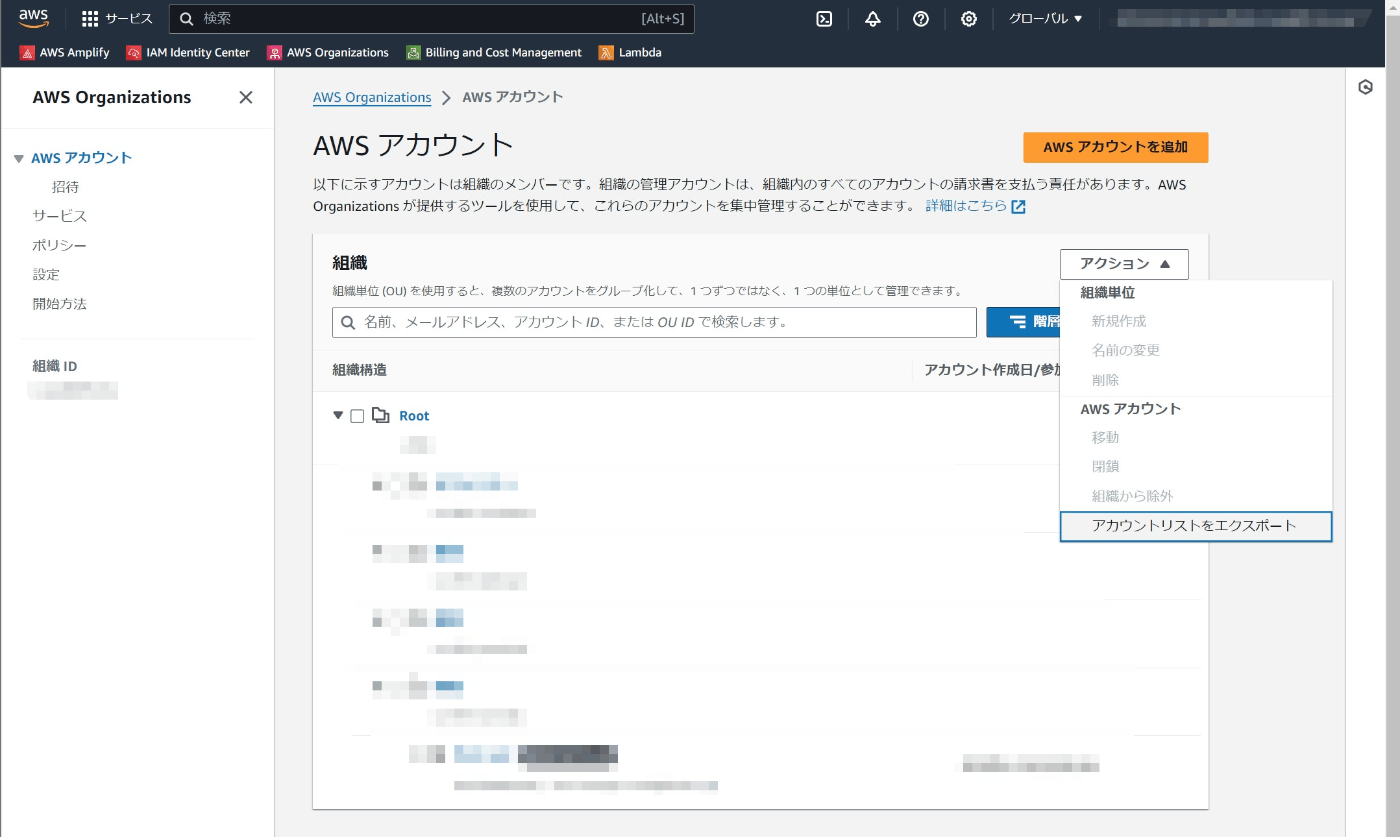Click AWS アカウント in side navigation
1400x837 pixels.
82,158
